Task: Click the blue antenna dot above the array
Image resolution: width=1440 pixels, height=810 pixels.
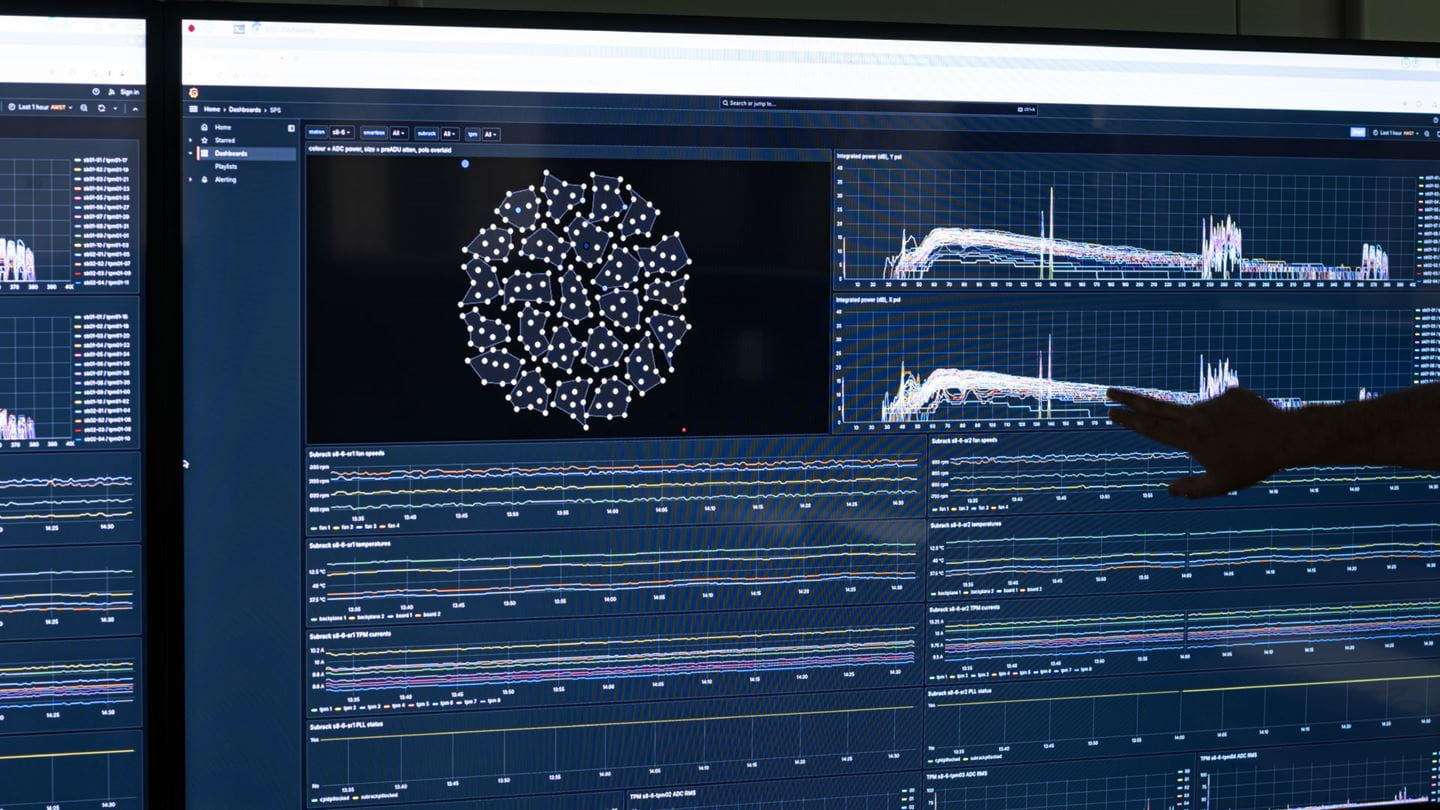Action: point(465,164)
